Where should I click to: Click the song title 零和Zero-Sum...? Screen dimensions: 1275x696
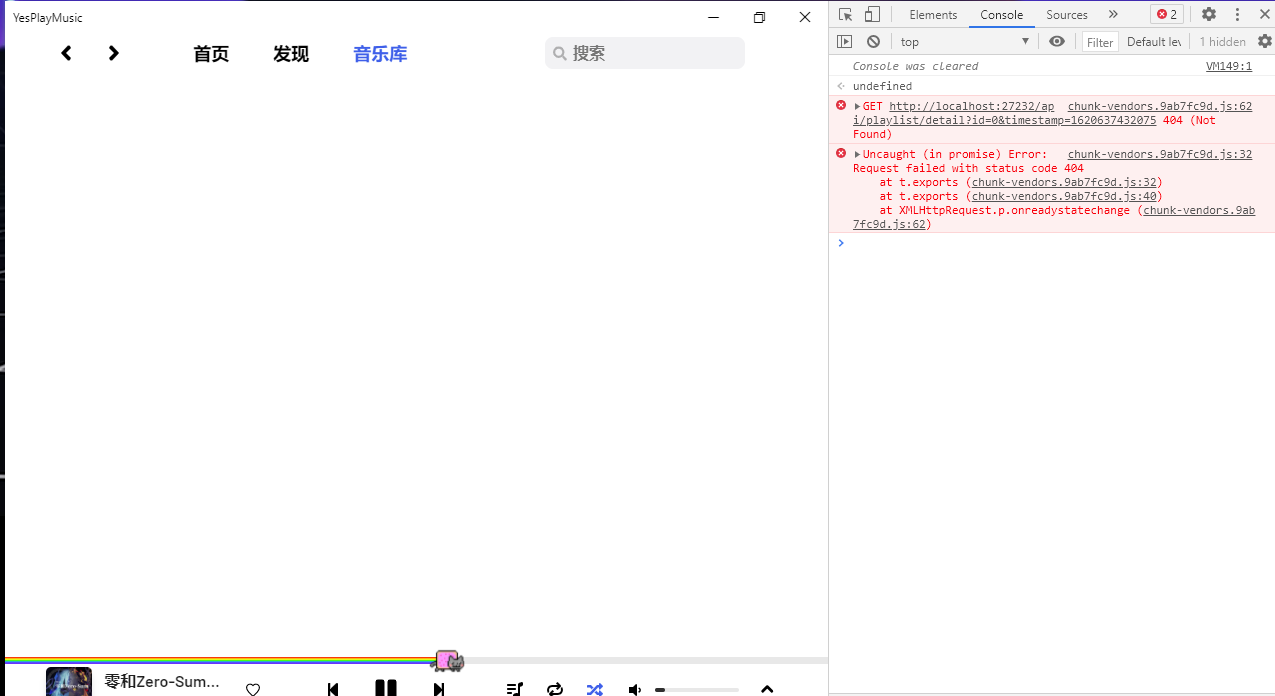click(162, 682)
